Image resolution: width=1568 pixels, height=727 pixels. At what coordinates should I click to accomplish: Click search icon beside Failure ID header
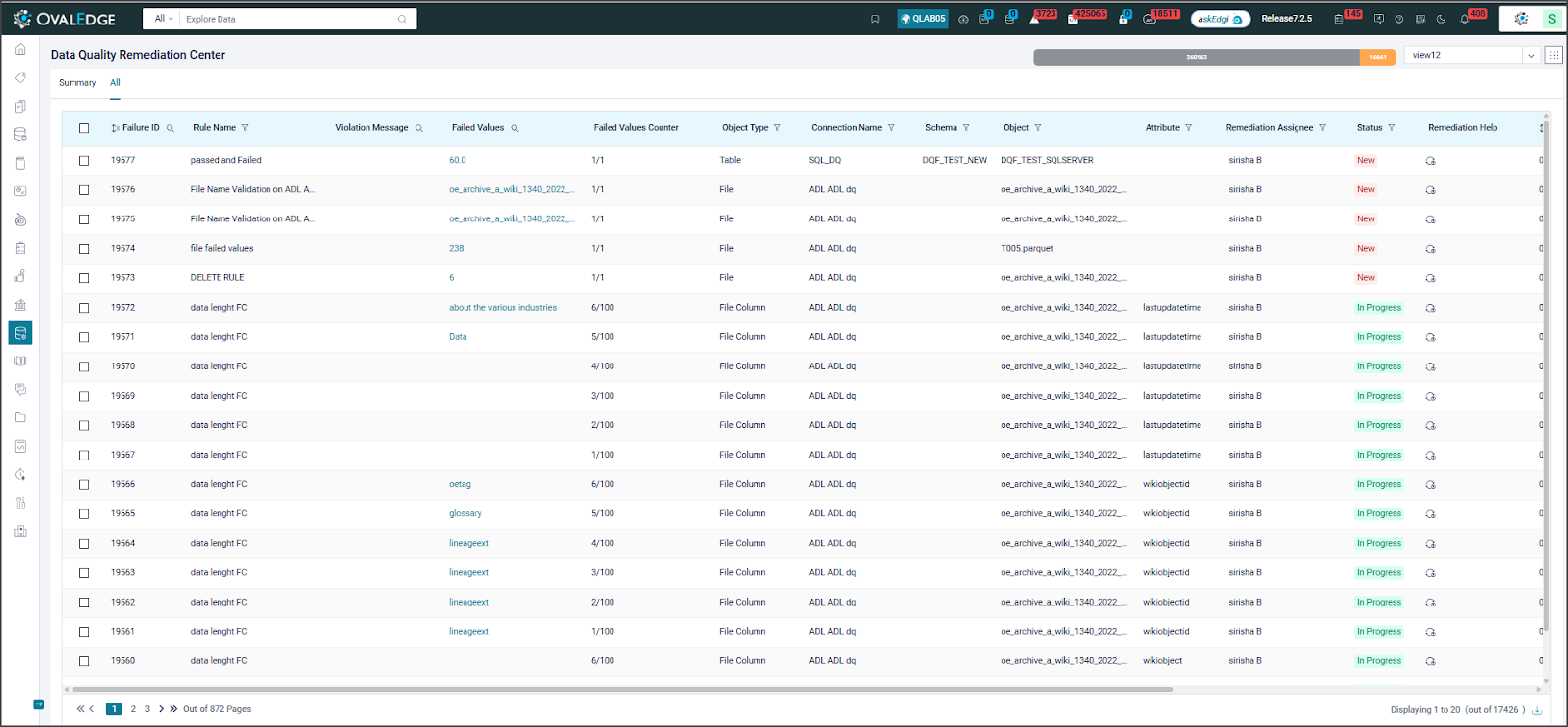click(x=171, y=128)
